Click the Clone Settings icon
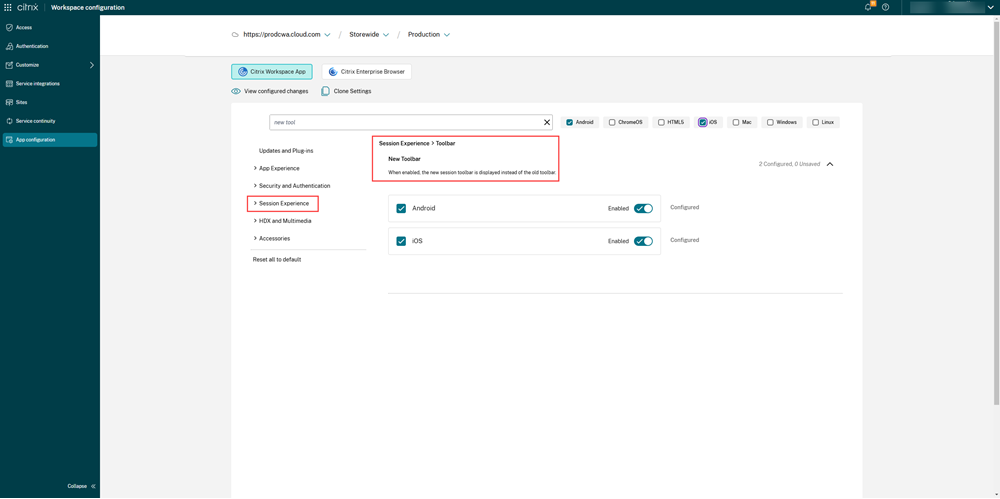This screenshot has height=499, width=1000. [x=326, y=91]
